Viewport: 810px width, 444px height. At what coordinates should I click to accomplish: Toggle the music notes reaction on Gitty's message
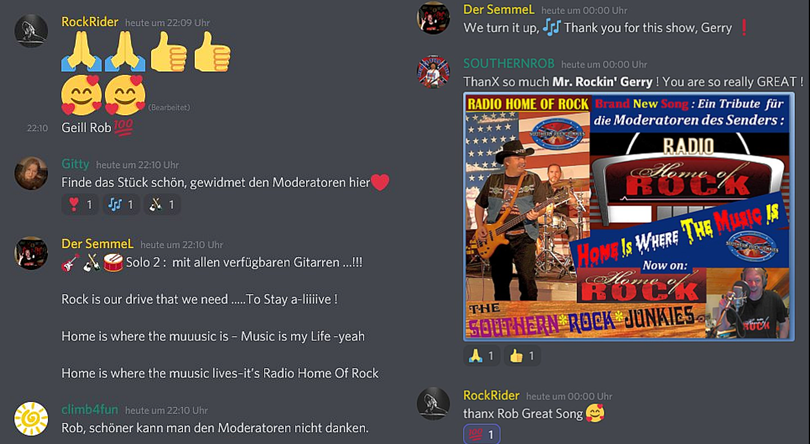(x=121, y=205)
